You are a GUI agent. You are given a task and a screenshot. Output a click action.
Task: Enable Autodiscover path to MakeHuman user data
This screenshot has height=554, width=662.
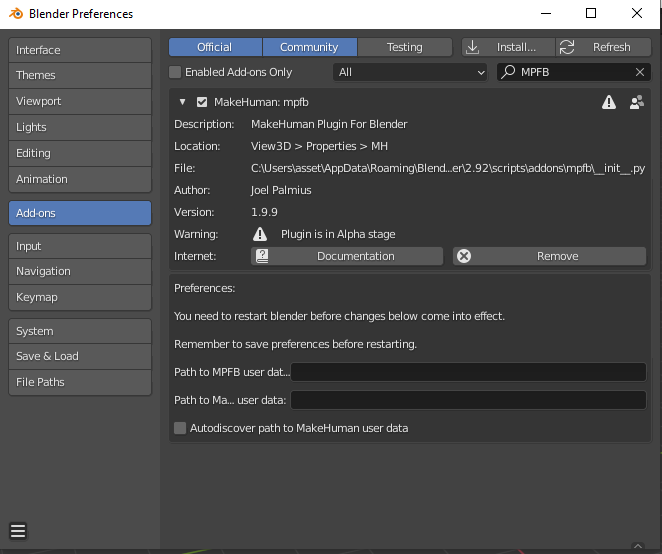180,428
